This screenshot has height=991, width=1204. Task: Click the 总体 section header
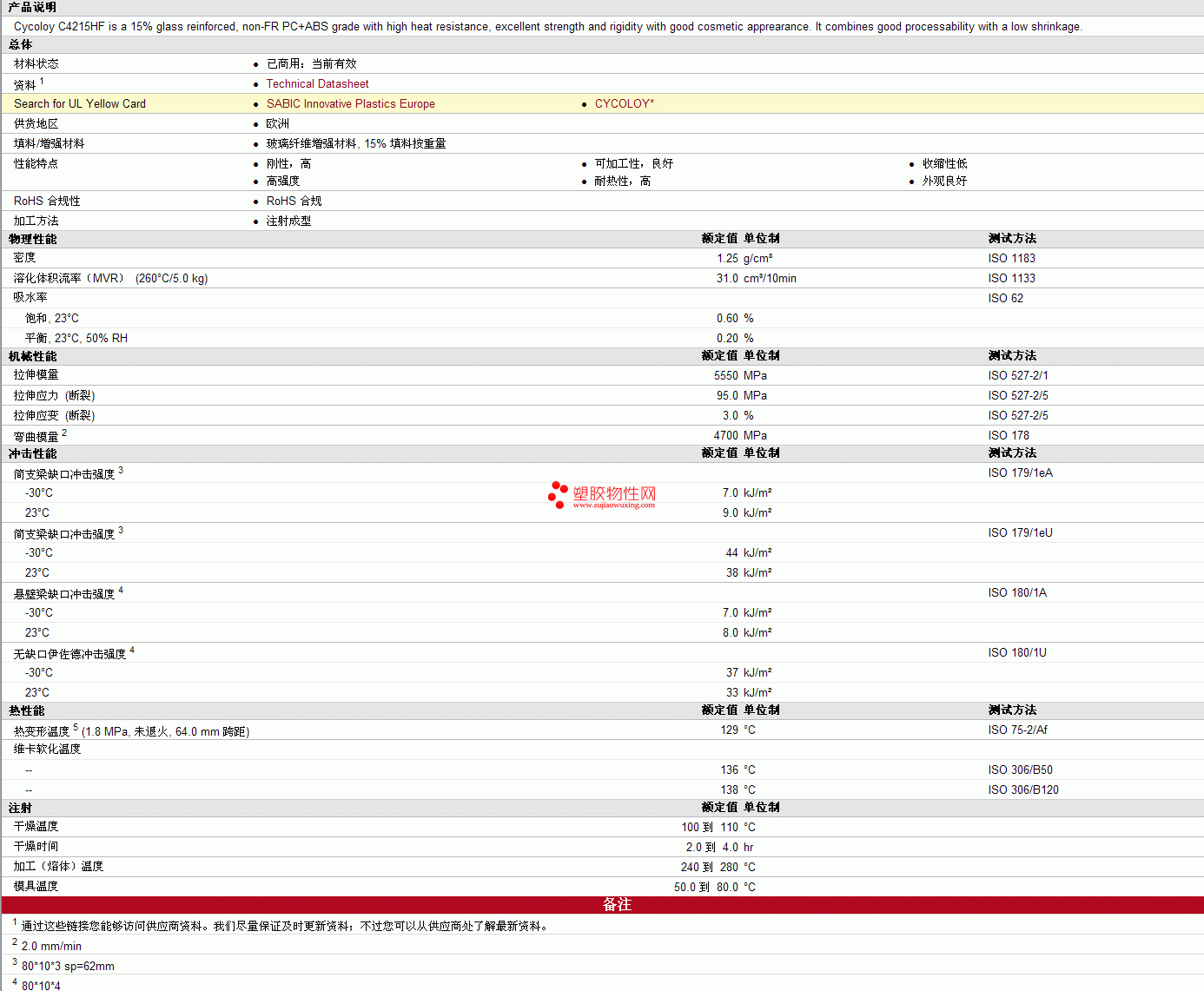tap(21, 44)
